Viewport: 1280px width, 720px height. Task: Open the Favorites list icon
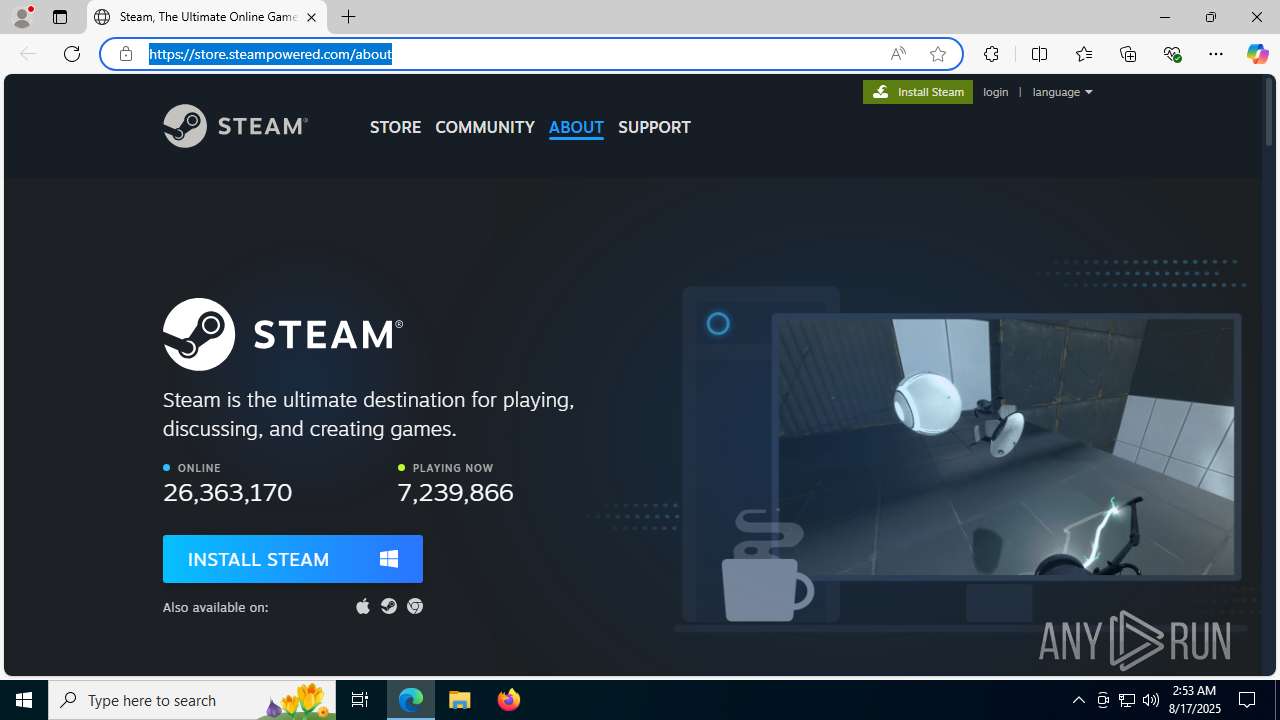coord(1084,54)
